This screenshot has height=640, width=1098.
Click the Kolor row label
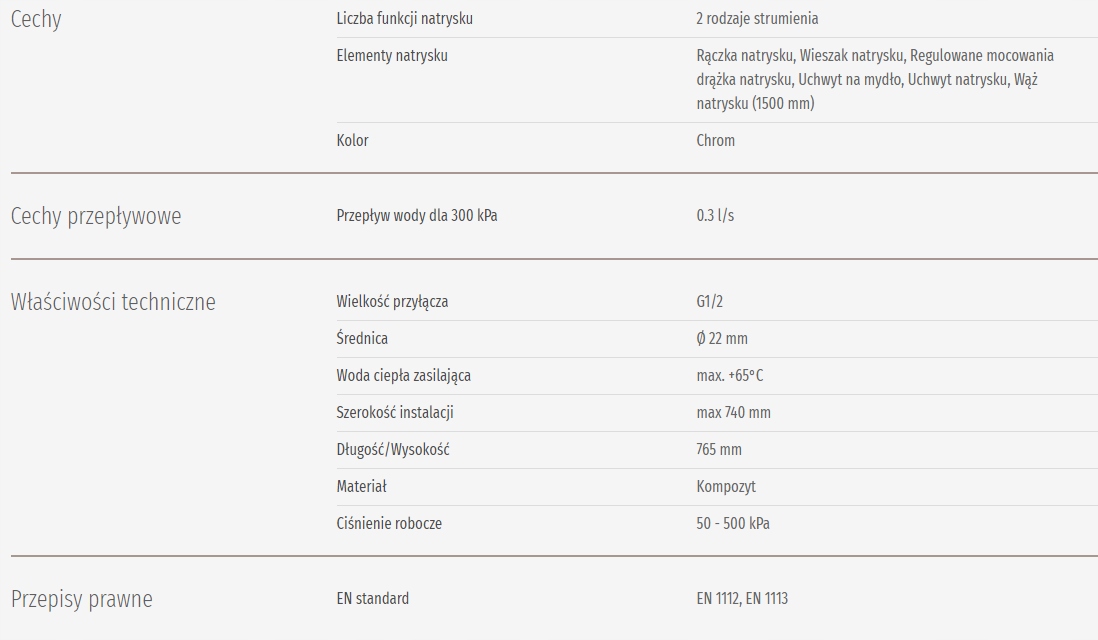pos(353,141)
